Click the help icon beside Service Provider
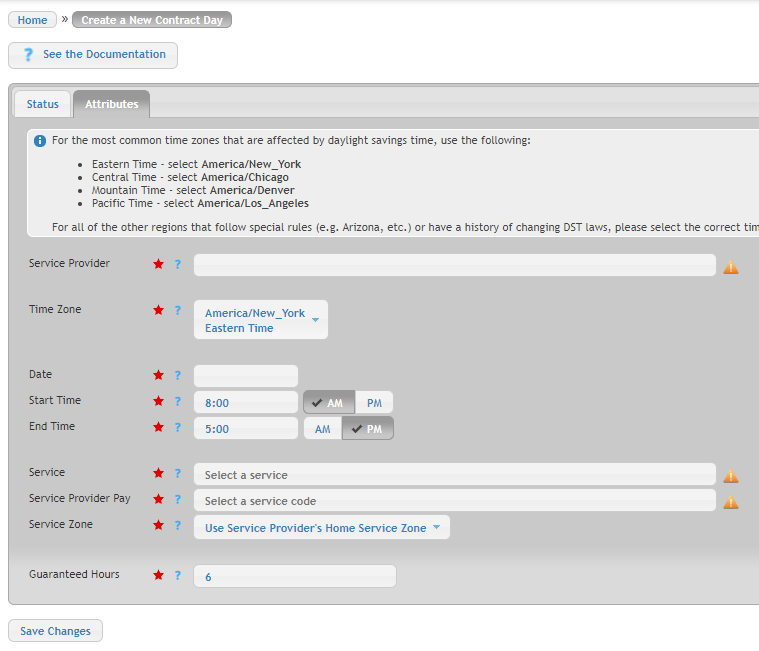 (x=178, y=264)
